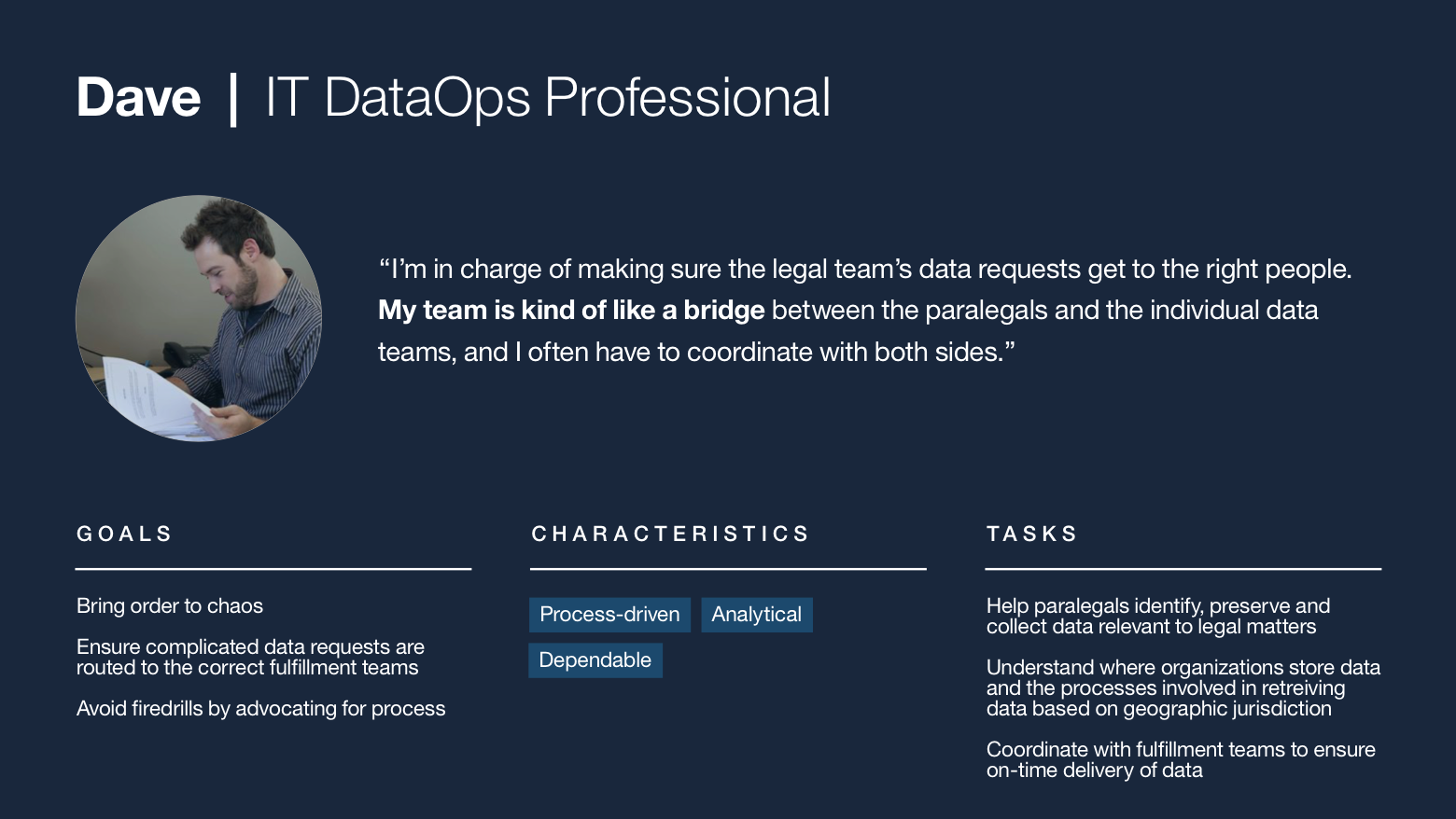Click the circular profile photo of Dave

tap(199, 318)
